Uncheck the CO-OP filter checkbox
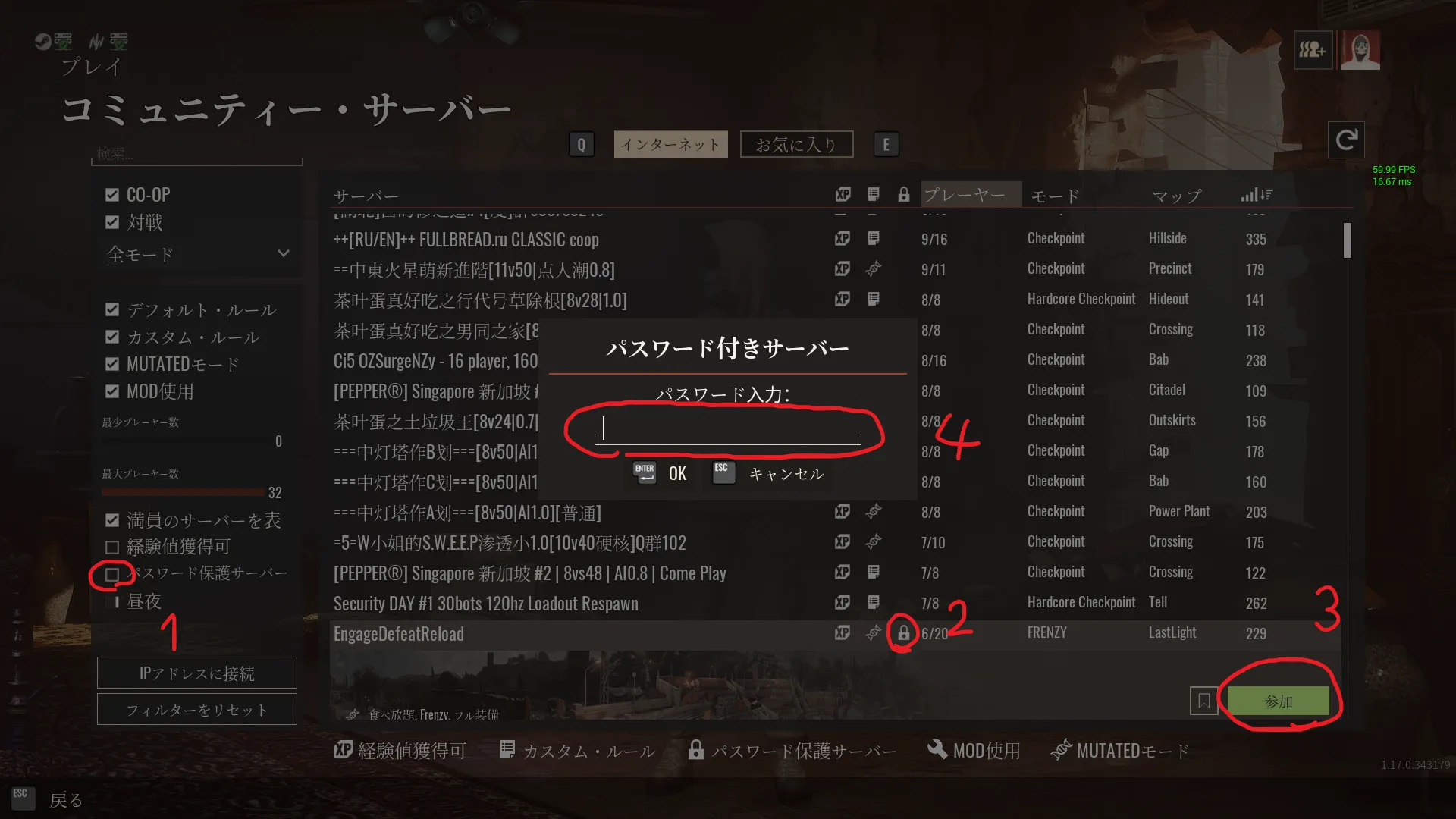This screenshot has height=819, width=1456. point(112,195)
